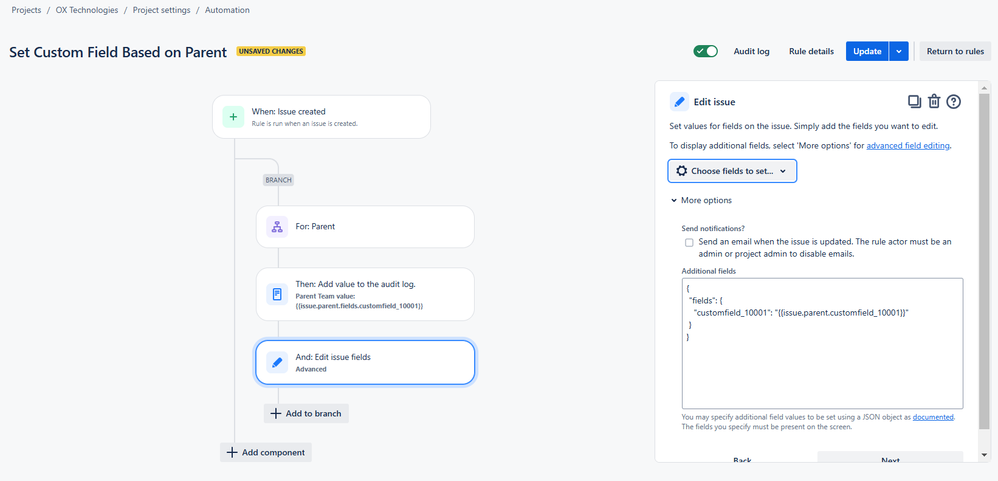Screen dimensions: 998x481
Task: Check Send an email when issue is updated
Action: pyautogui.click(x=689, y=242)
